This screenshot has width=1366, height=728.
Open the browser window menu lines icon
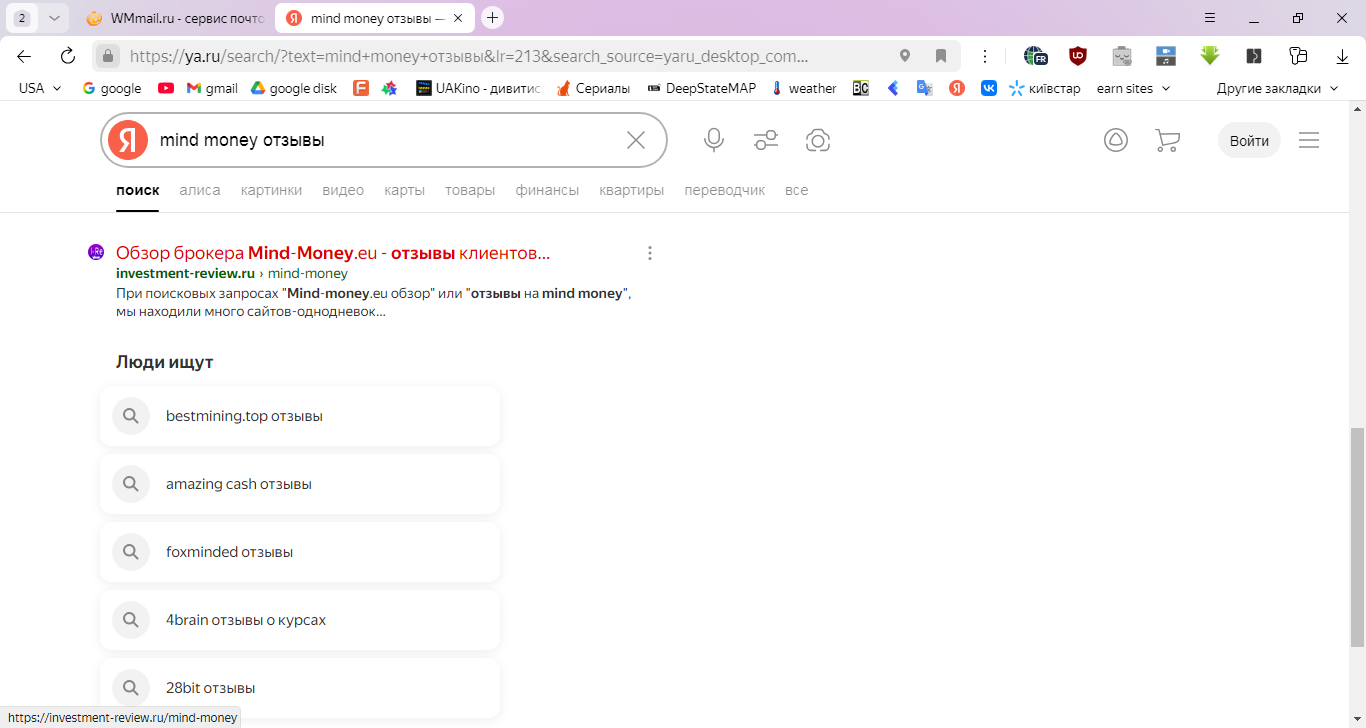pyautogui.click(x=1210, y=18)
